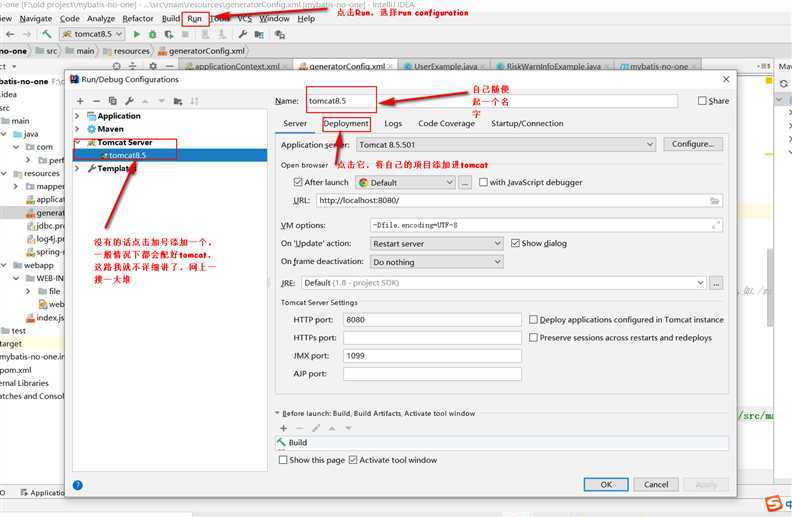792x517 pixels.
Task: Open the Refactor menu
Action: point(138,19)
